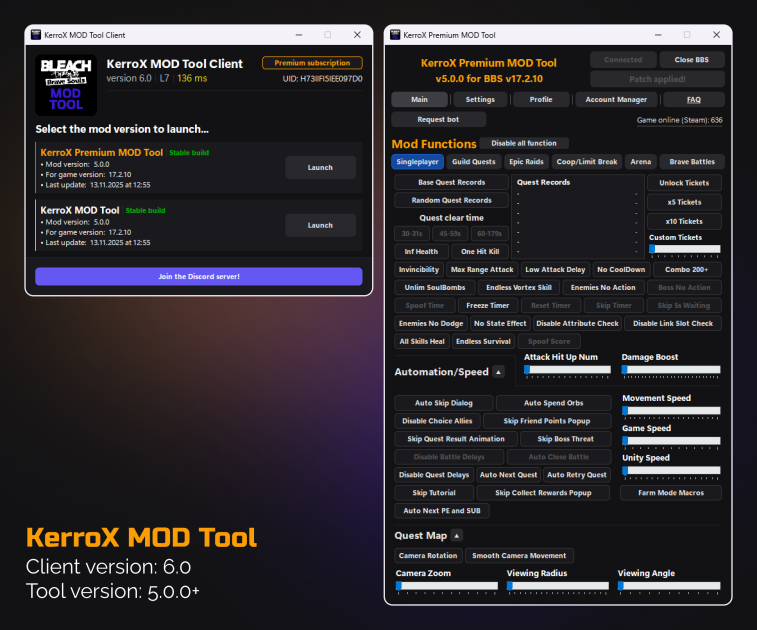The image size is (757, 630).
Task: Toggle Endless Survival
Action: (483, 341)
